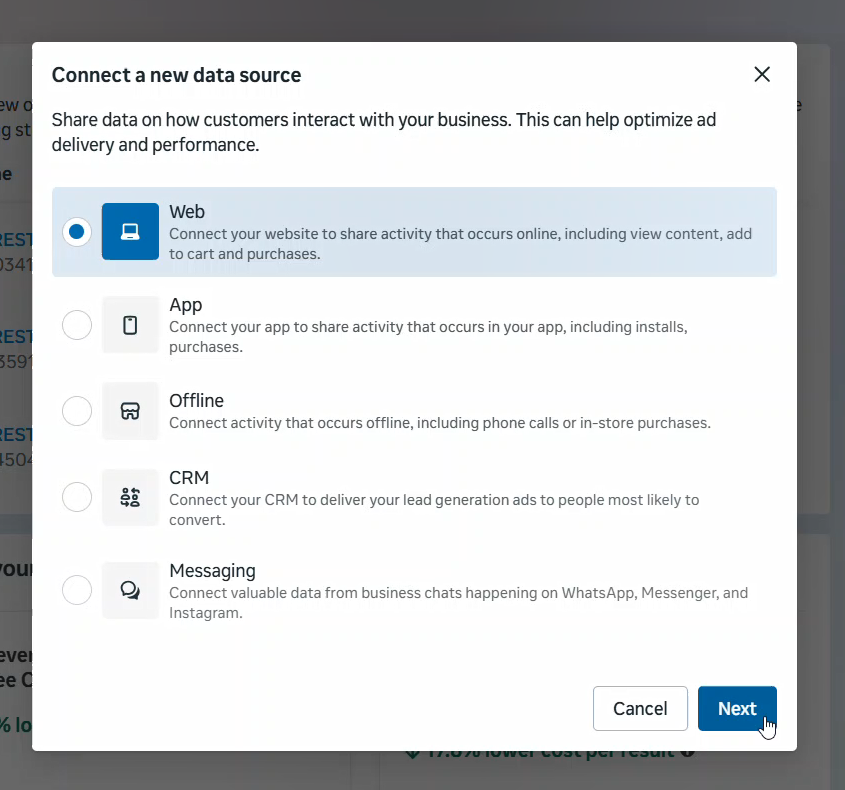Click the CRM people icon
This screenshot has height=790, width=845.
[130, 497]
